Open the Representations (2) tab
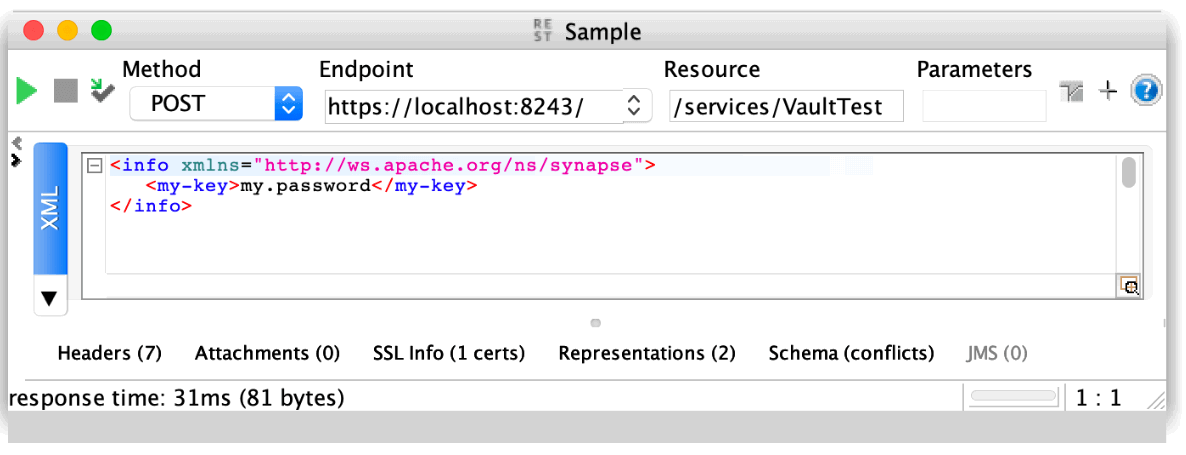The image size is (1186, 455). (x=647, y=353)
